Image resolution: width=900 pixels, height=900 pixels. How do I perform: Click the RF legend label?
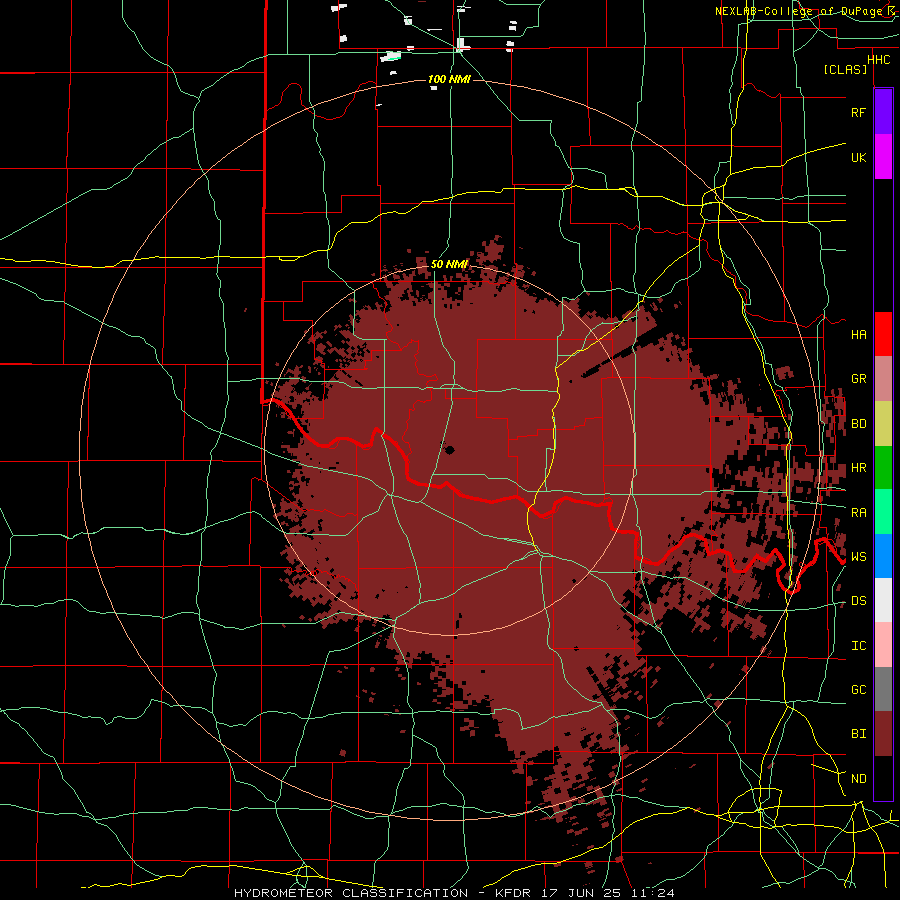[x=858, y=112]
